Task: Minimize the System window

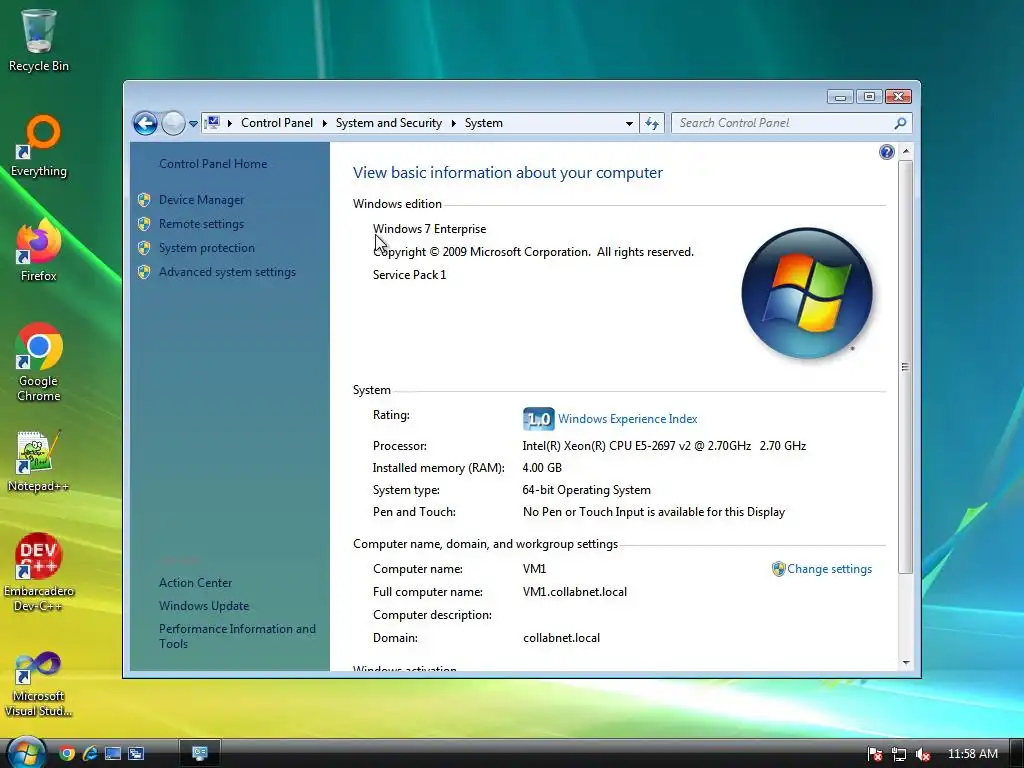Action: coord(840,97)
